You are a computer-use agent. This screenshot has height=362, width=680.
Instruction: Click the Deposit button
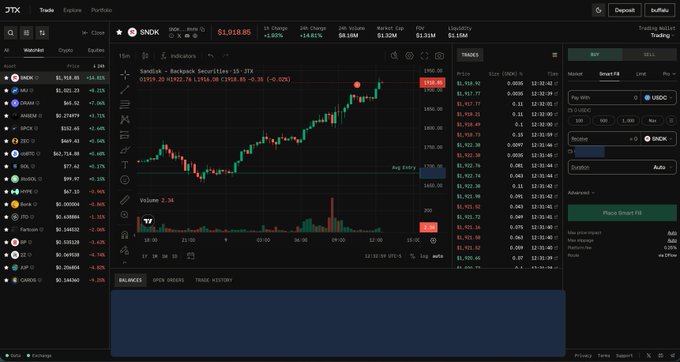[624, 10]
